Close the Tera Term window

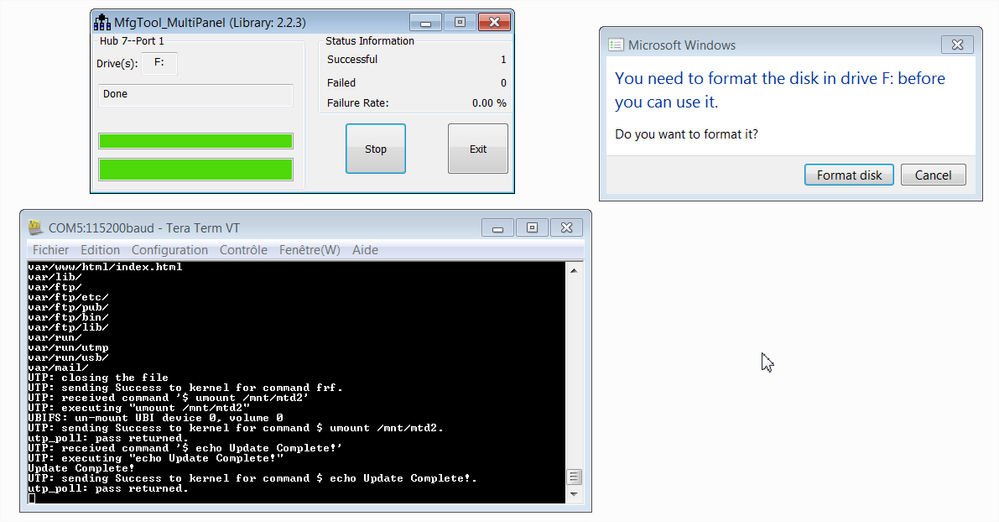click(566, 228)
